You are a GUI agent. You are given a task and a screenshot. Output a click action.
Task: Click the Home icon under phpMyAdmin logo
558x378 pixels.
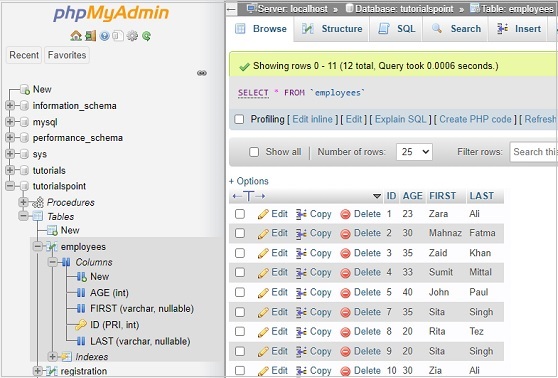[76, 36]
